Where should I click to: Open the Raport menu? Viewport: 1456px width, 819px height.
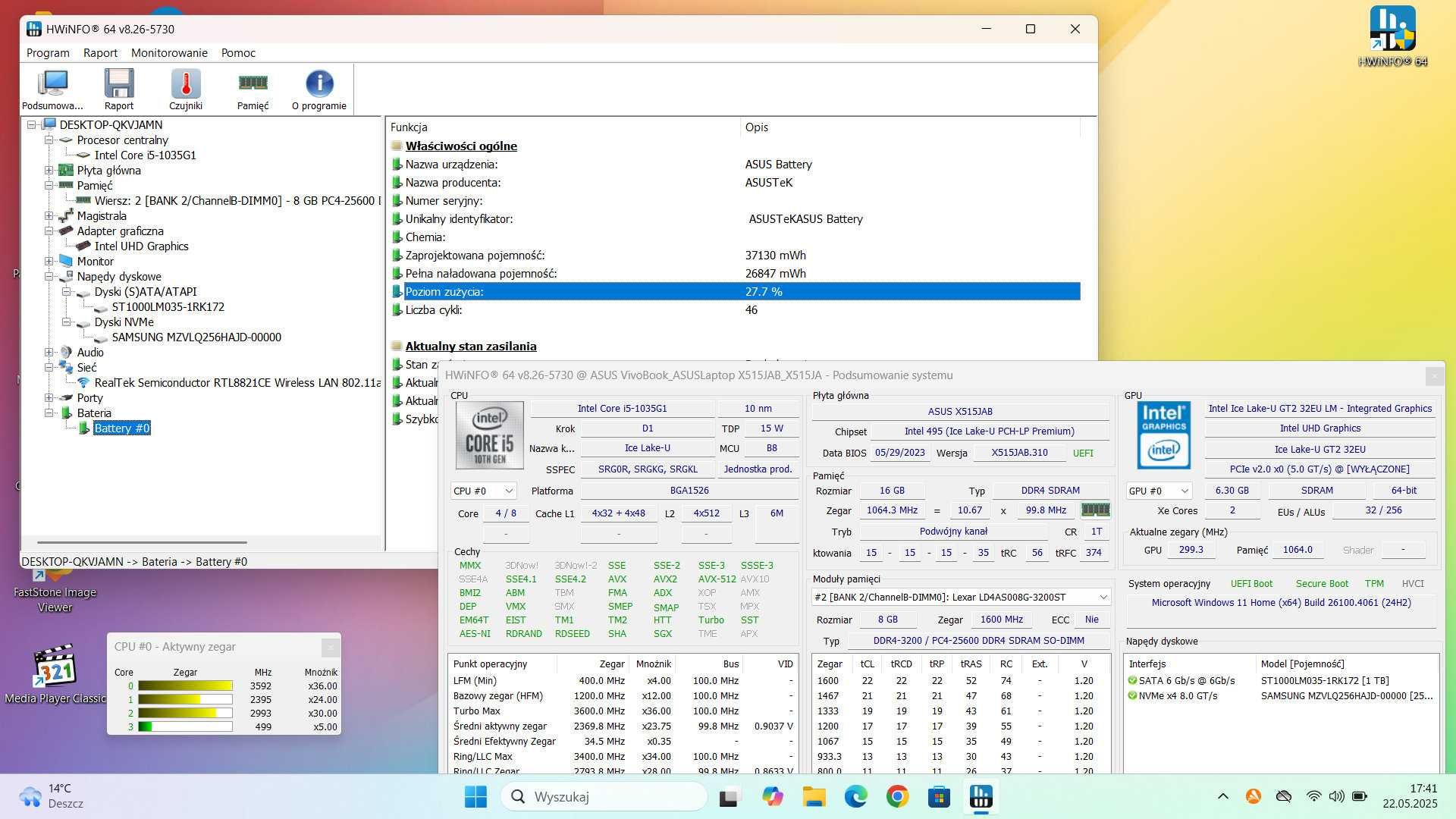[100, 52]
